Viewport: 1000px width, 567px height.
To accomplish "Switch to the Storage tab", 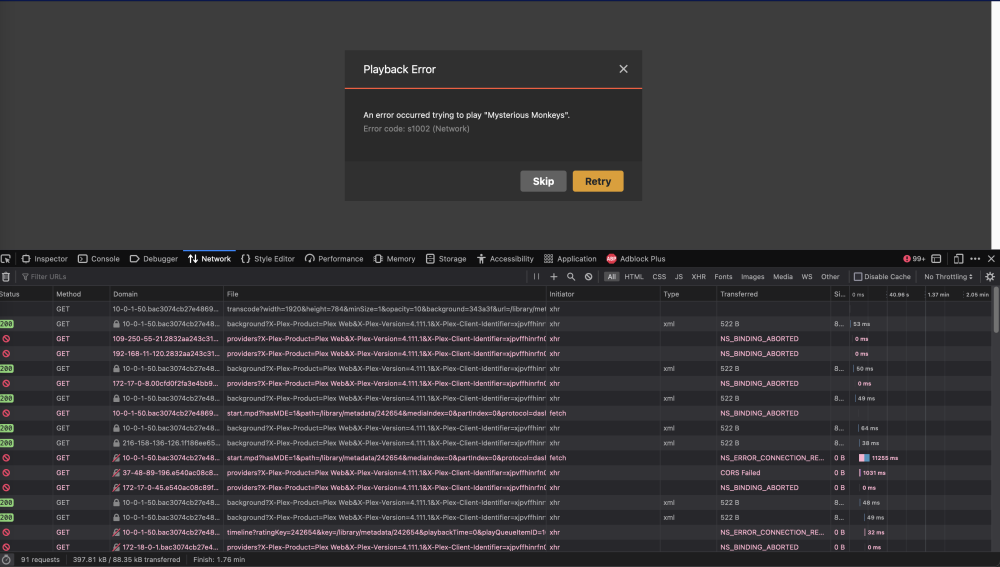I will 446,259.
